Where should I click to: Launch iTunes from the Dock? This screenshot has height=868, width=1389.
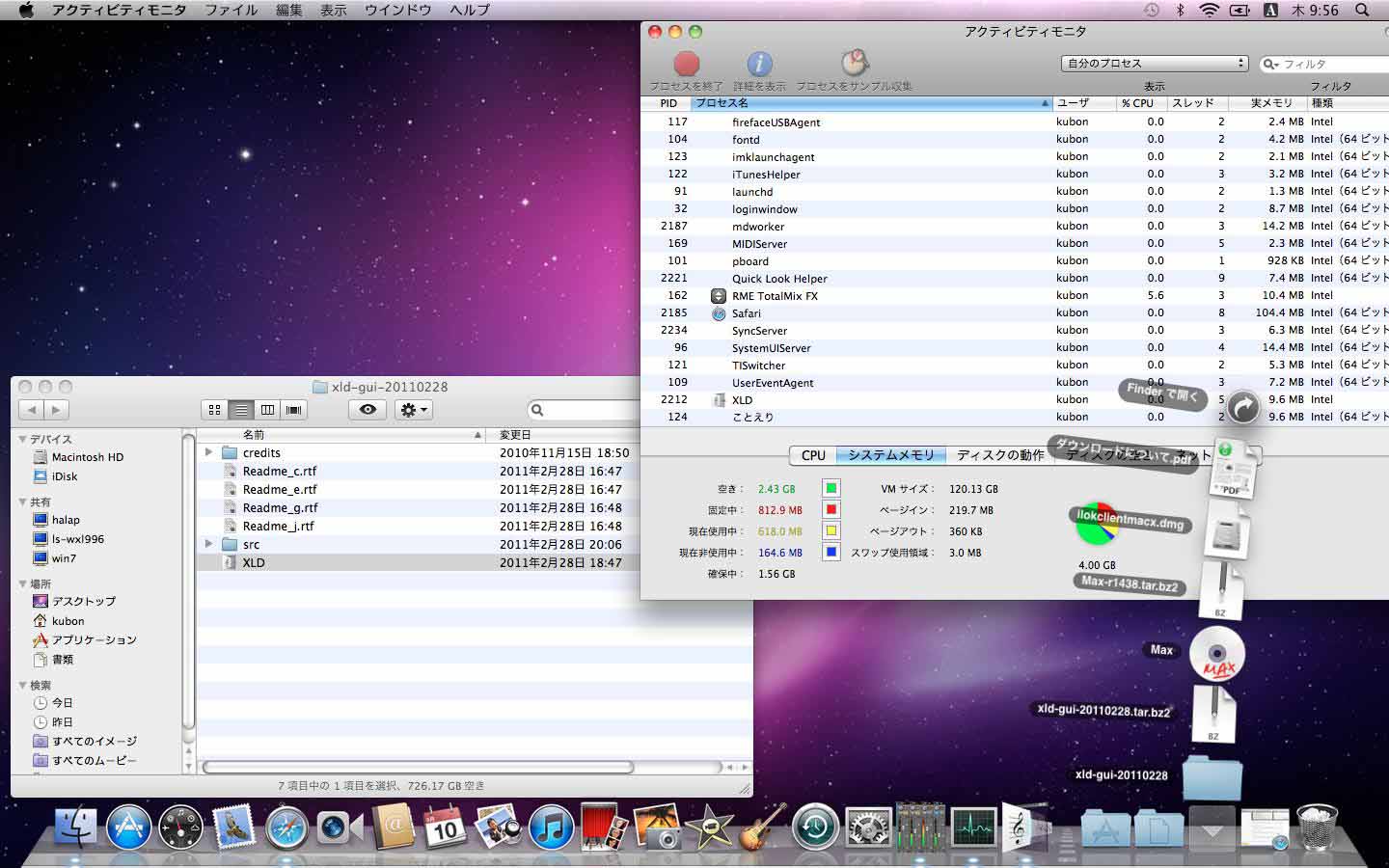[x=551, y=827]
